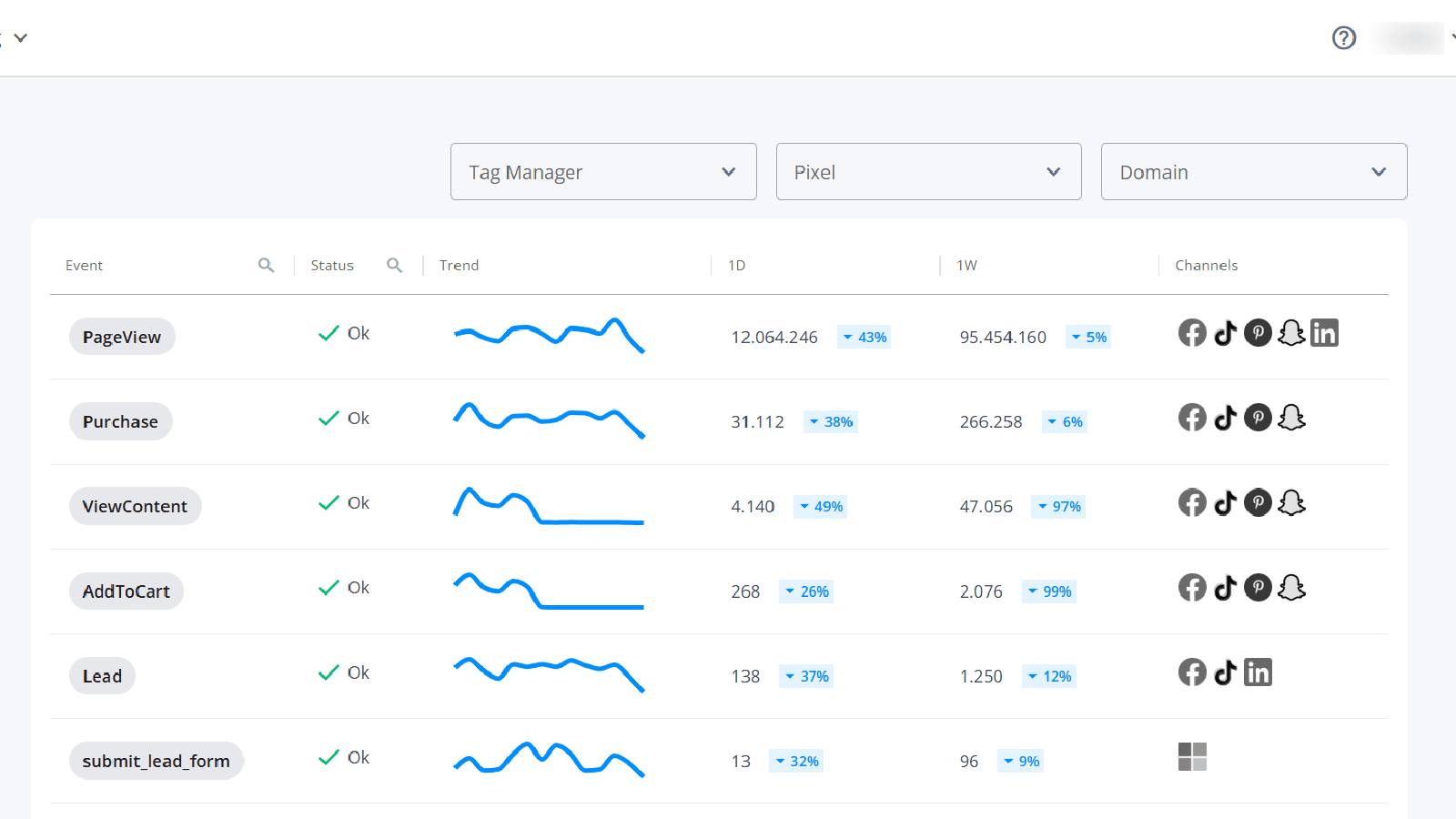Click the Snapchat icon for AddToCart
This screenshot has height=819, width=1456.
1291,588
